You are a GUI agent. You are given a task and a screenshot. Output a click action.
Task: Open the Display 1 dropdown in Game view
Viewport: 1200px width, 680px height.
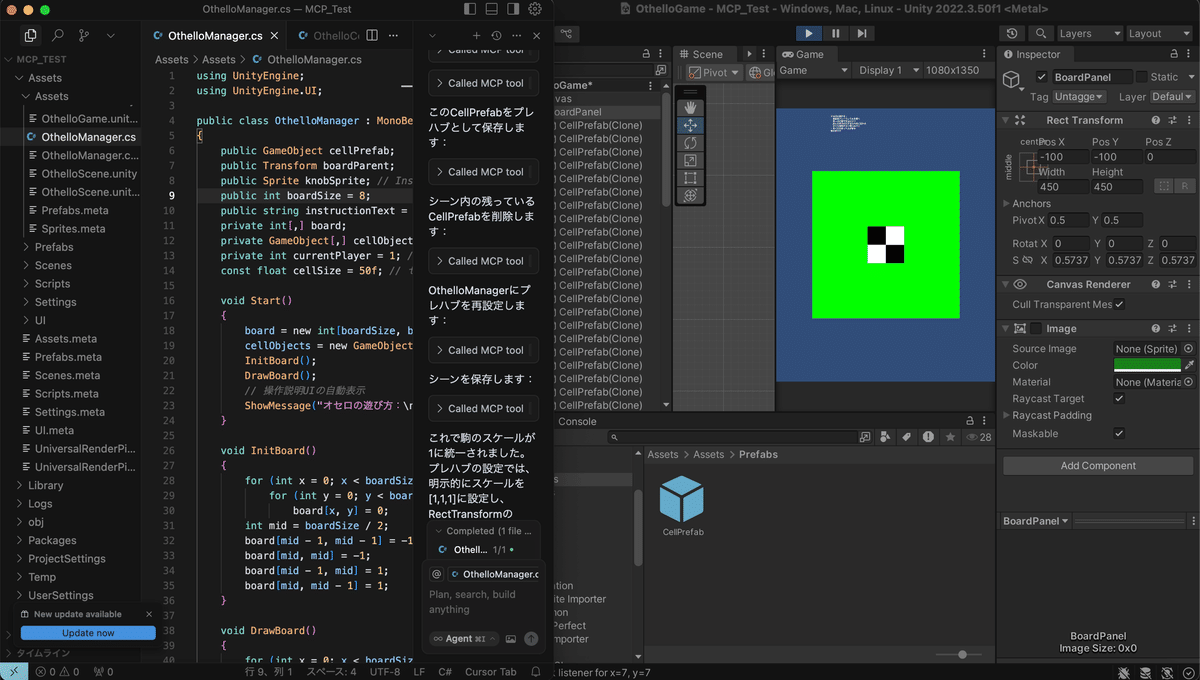[x=886, y=69]
